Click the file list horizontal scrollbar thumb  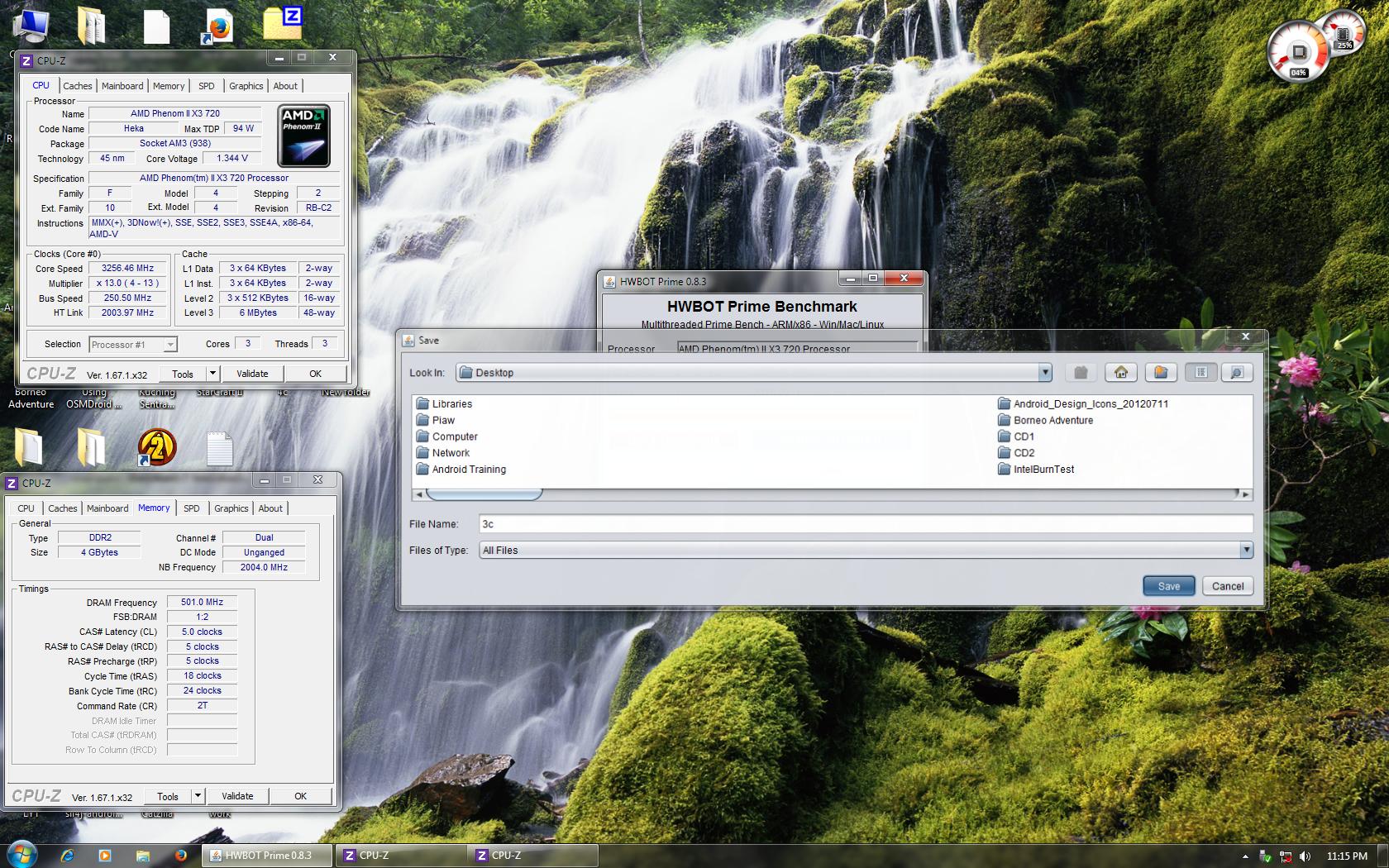484,494
